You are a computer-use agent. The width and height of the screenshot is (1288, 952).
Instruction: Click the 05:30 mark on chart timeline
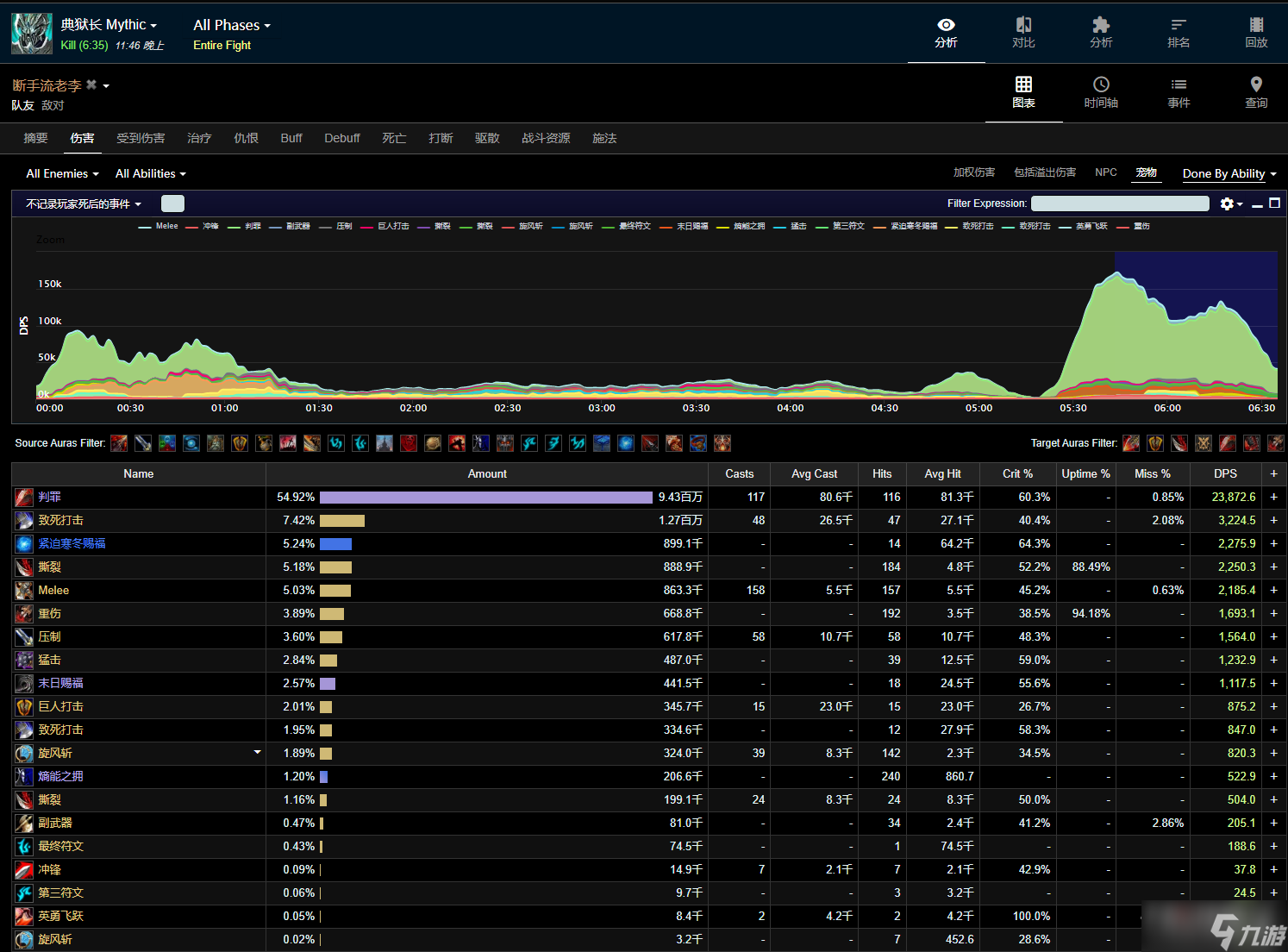[x=1073, y=408]
